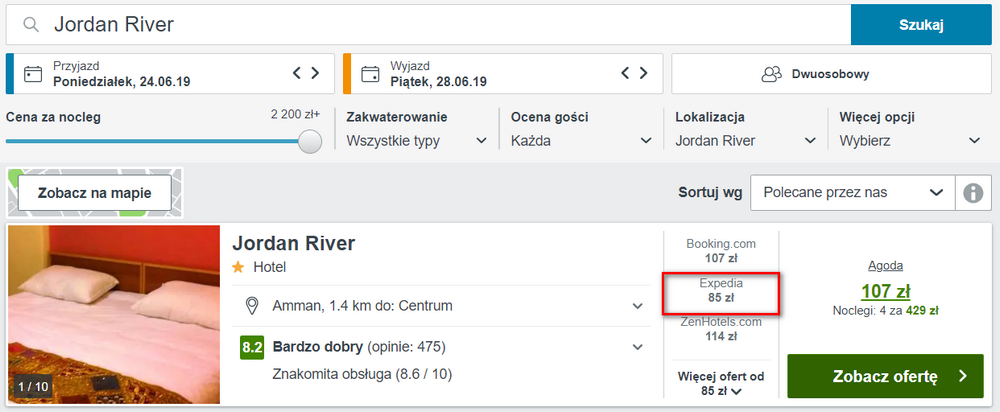The height and width of the screenshot is (412, 1000).
Task: Open the Wyjazd calendar icon
Action: click(370, 74)
